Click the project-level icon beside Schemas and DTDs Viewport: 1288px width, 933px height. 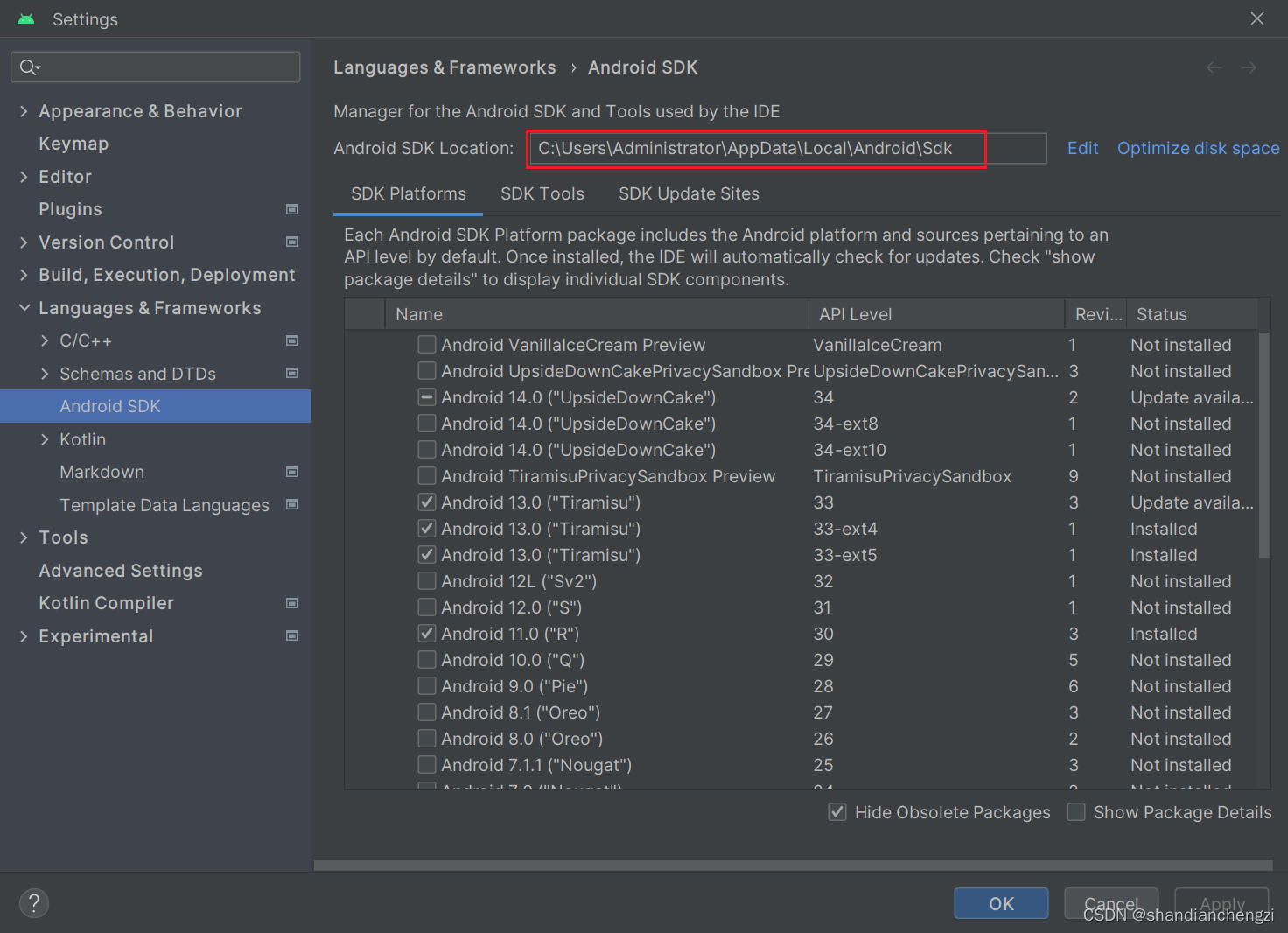292,373
